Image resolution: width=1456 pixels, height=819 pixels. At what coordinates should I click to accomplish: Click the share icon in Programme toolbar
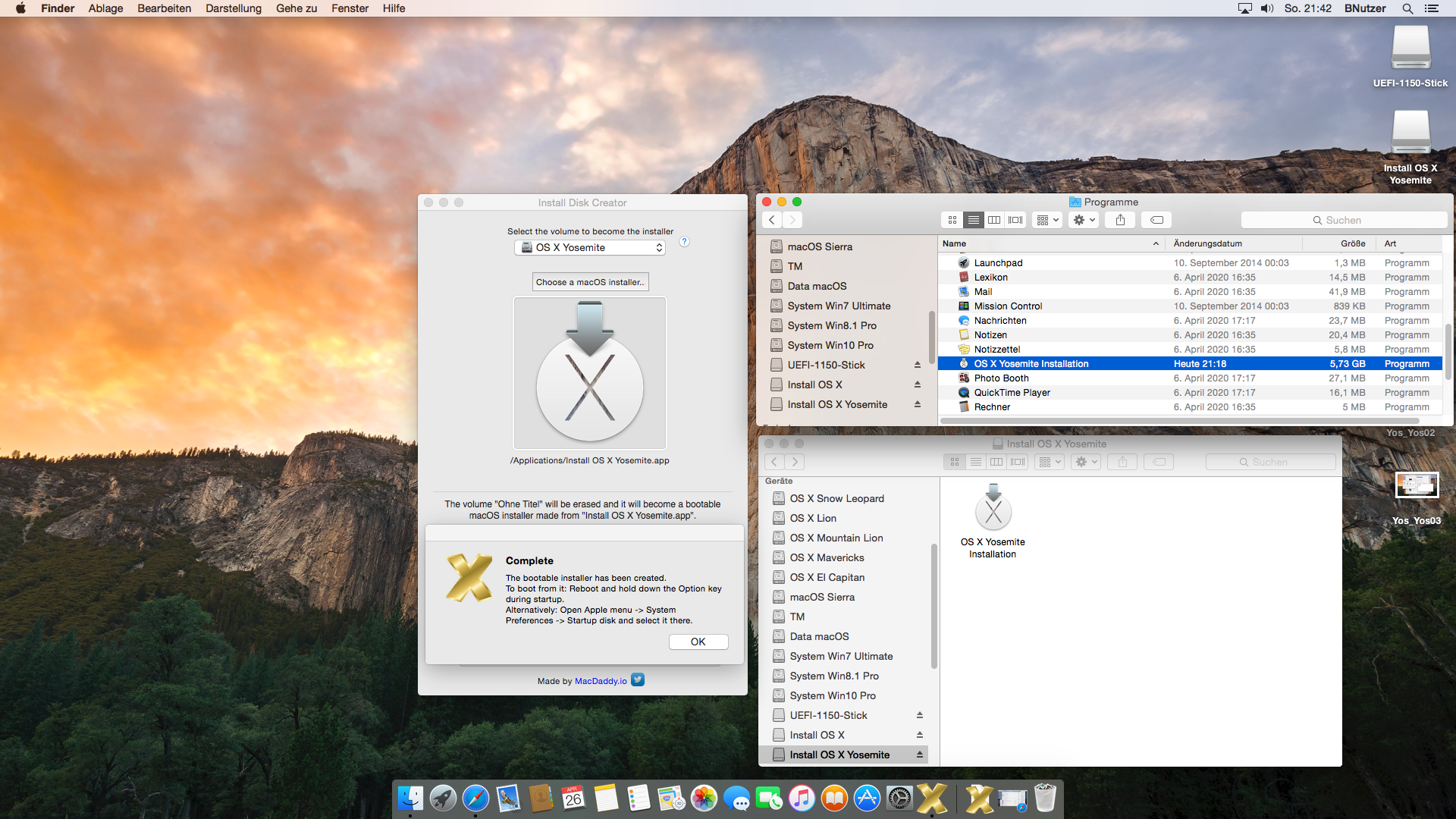[1120, 220]
